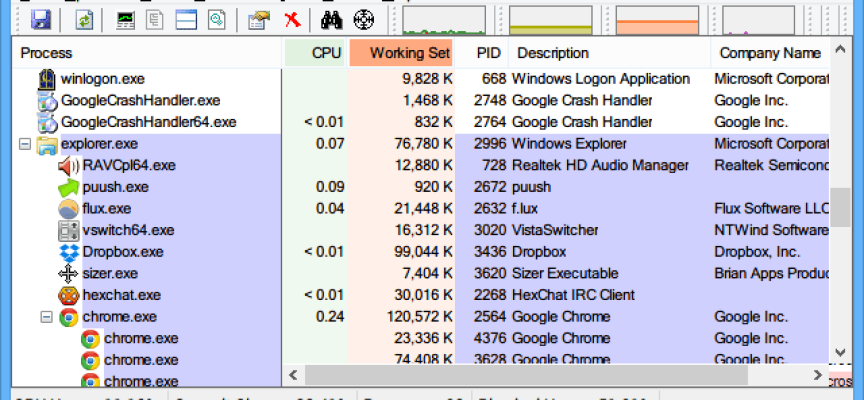Click the flux.exe icon

68,209
